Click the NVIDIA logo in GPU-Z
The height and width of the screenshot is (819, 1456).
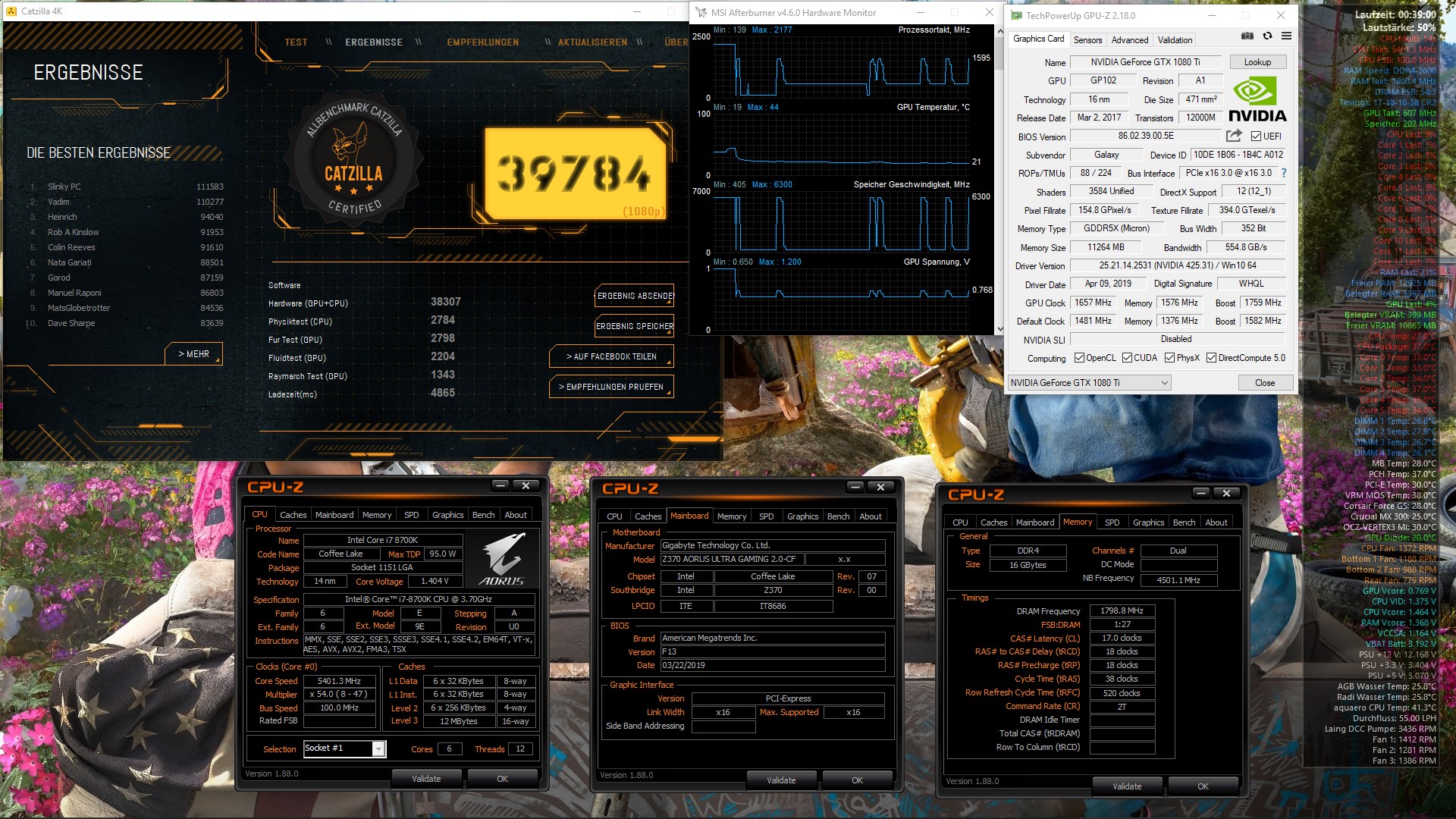point(1257,100)
